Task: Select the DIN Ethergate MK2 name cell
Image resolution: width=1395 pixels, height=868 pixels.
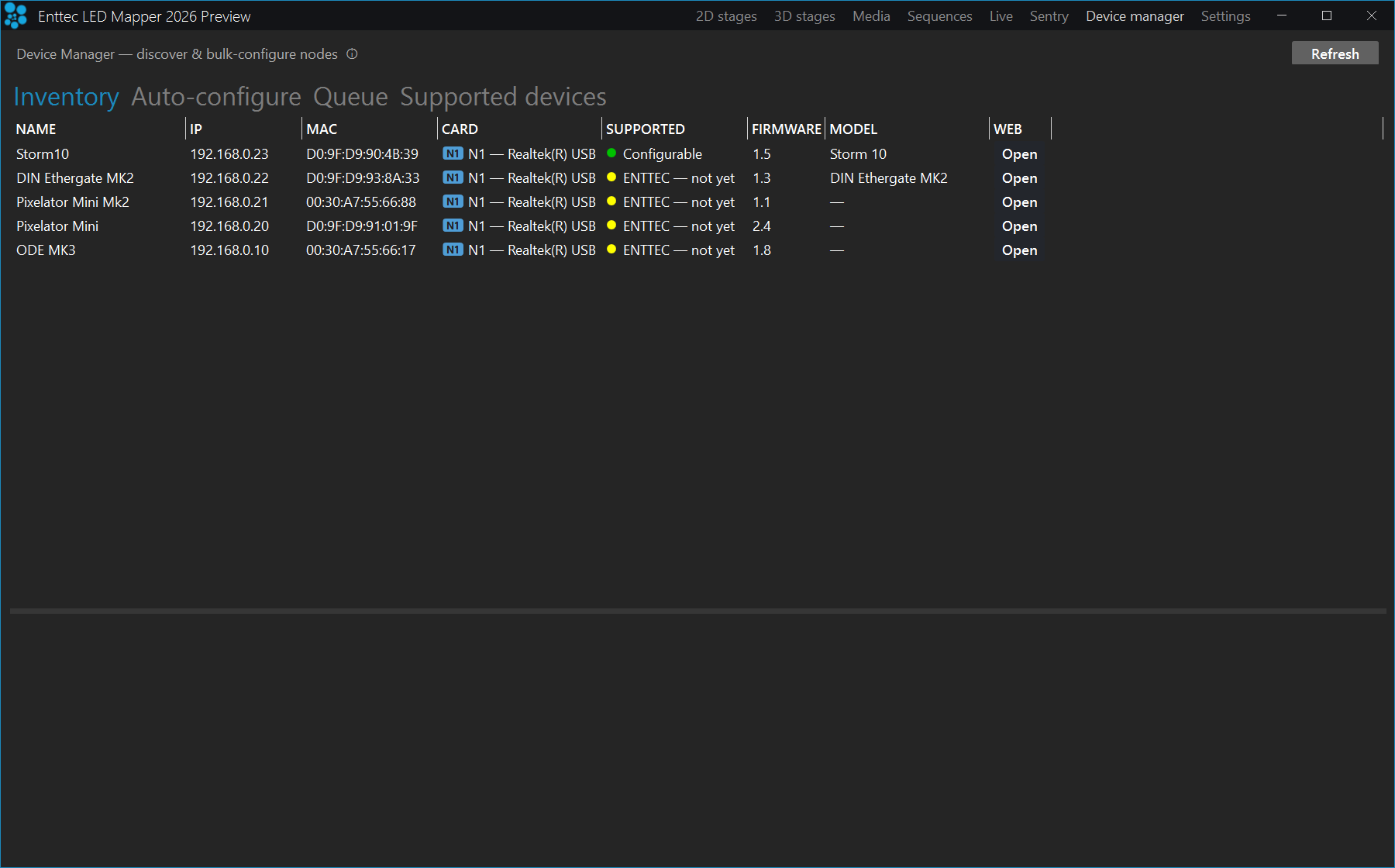Action: click(x=75, y=178)
